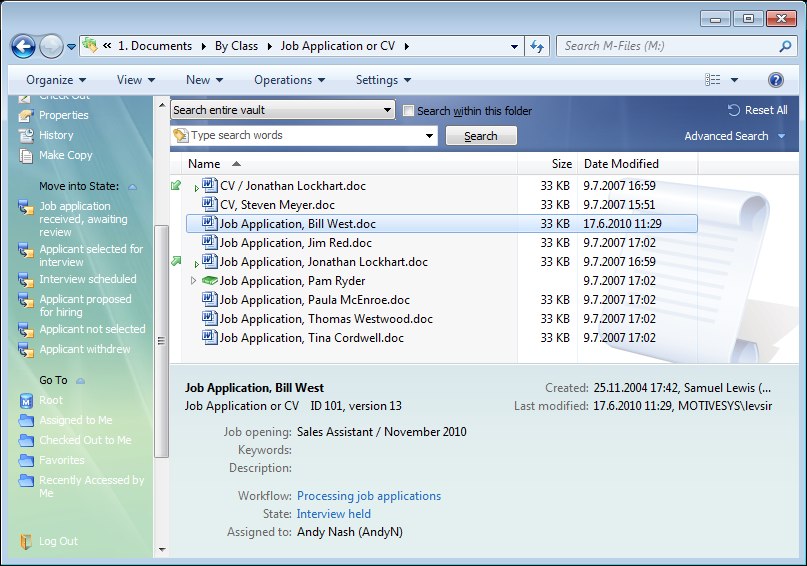Click the Log Out icon in sidebar
This screenshot has height=566, width=807.
click(x=26, y=541)
